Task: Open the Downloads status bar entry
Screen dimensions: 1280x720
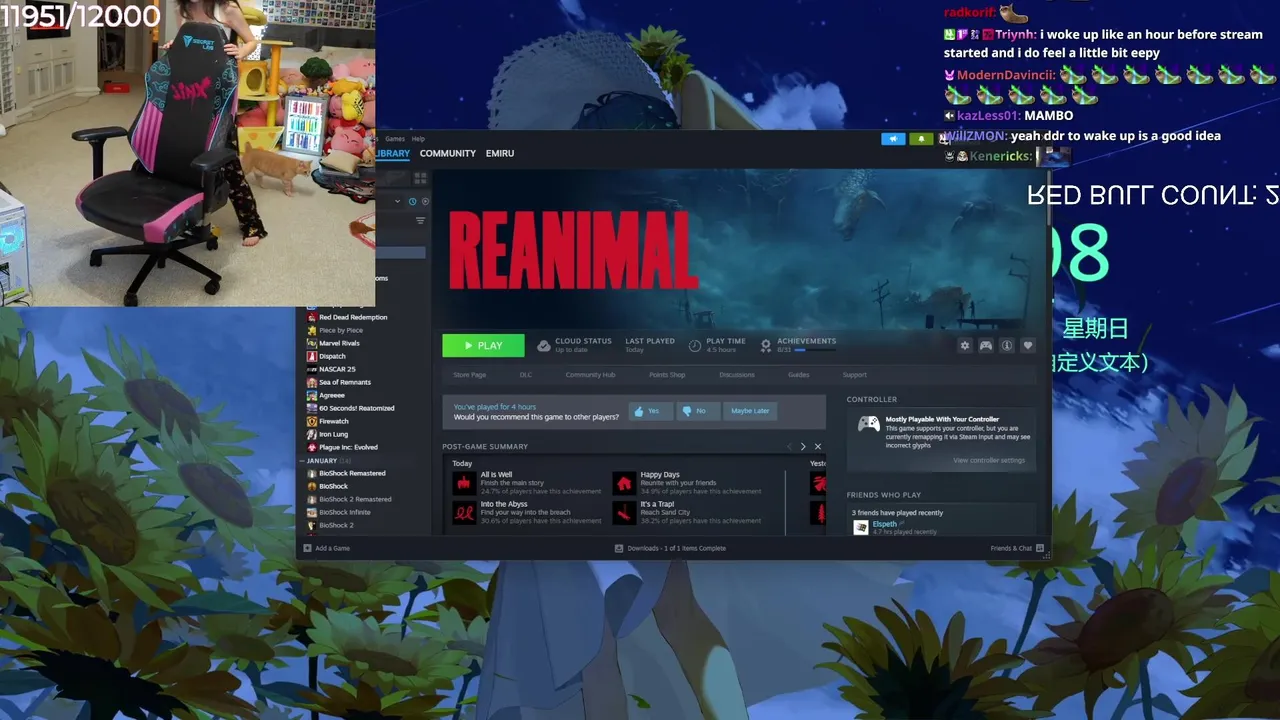Action: tap(670, 548)
